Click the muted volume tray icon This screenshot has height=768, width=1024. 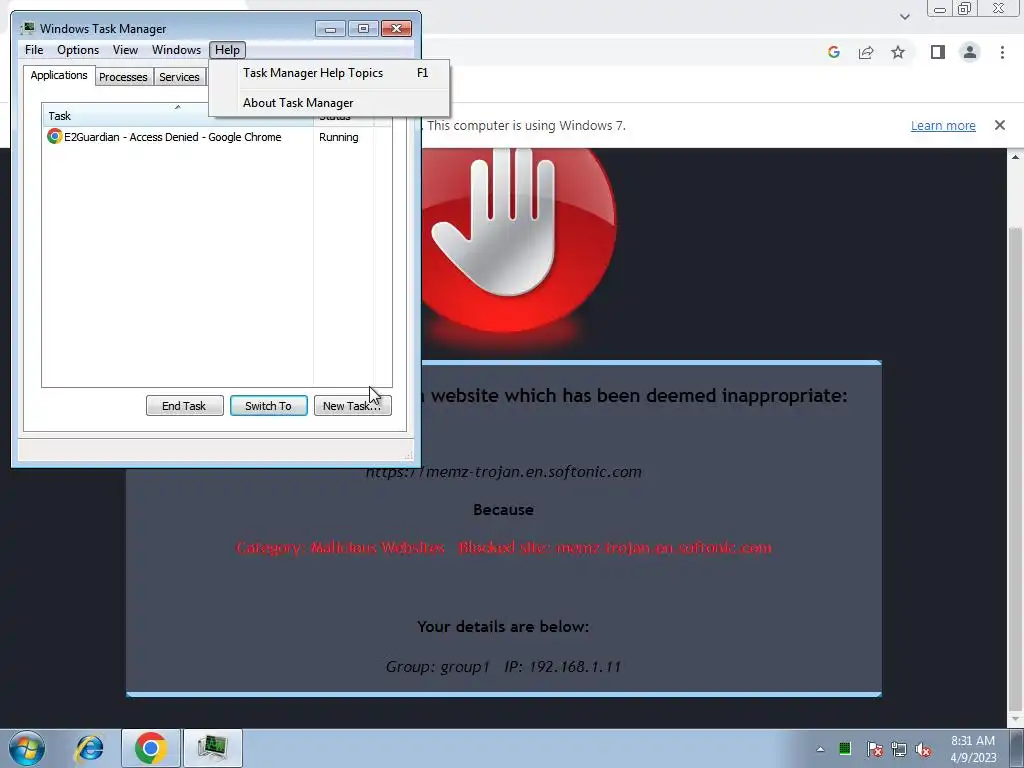923,749
